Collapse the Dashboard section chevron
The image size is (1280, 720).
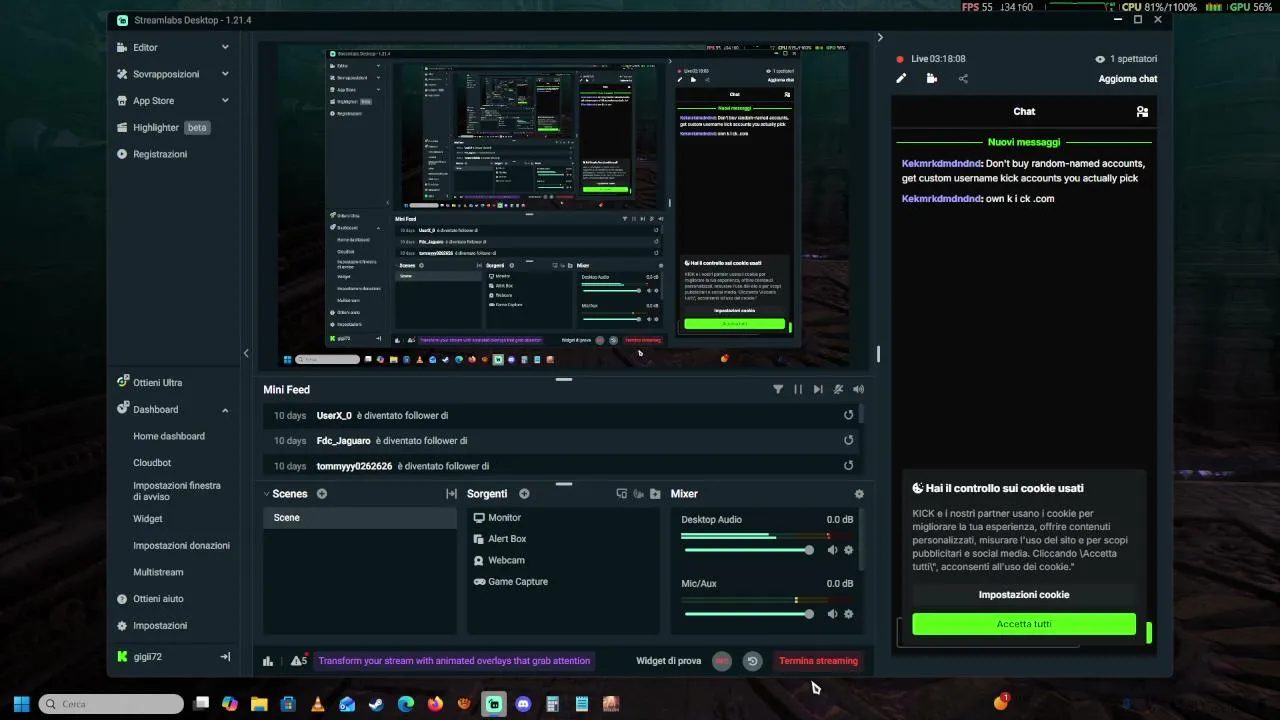(x=225, y=410)
